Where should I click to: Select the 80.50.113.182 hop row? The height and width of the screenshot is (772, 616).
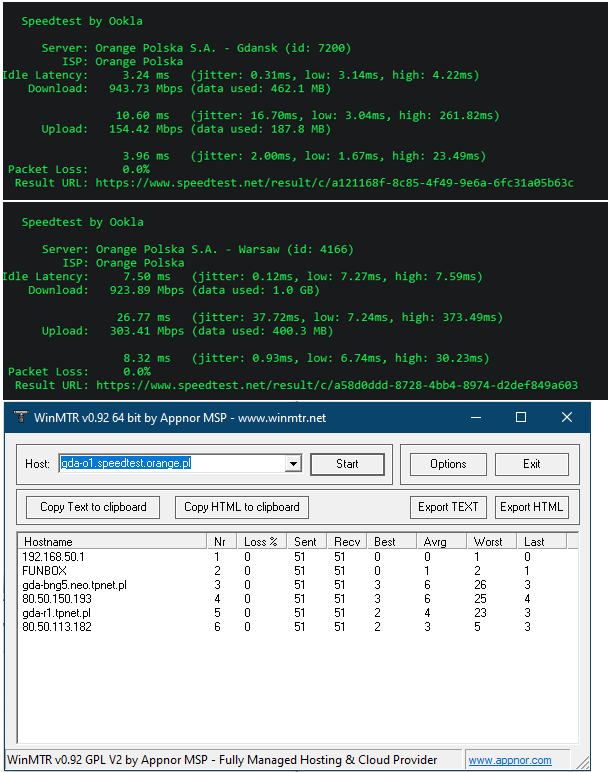coord(59,626)
